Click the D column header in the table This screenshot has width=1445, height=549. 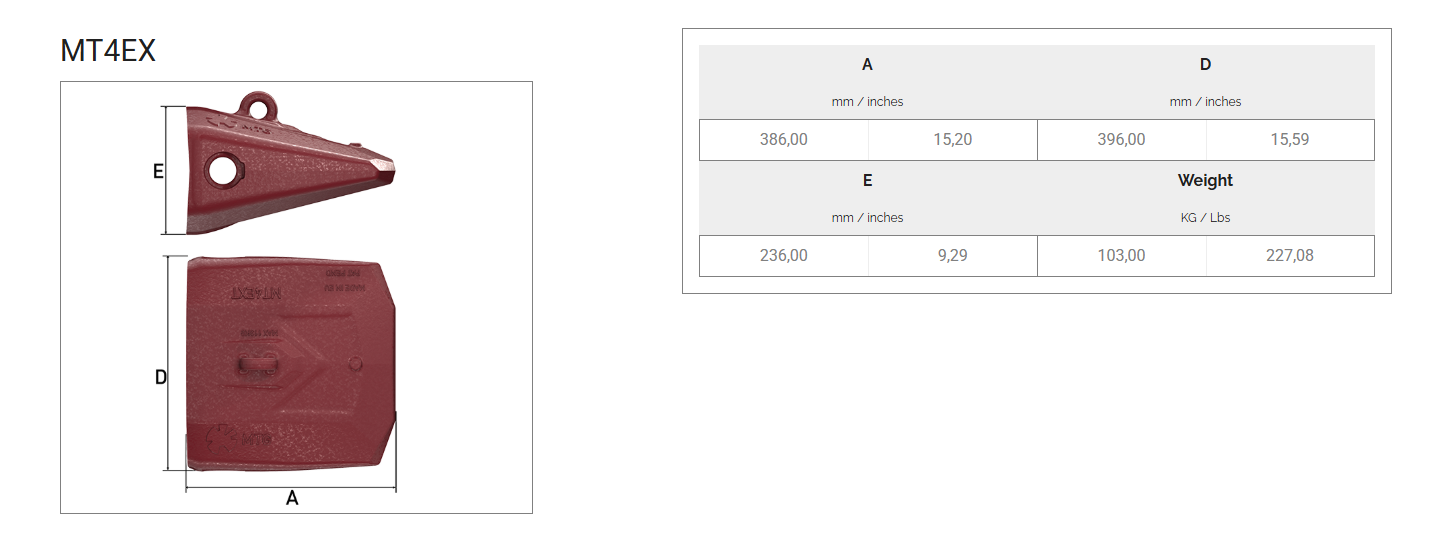point(1205,65)
